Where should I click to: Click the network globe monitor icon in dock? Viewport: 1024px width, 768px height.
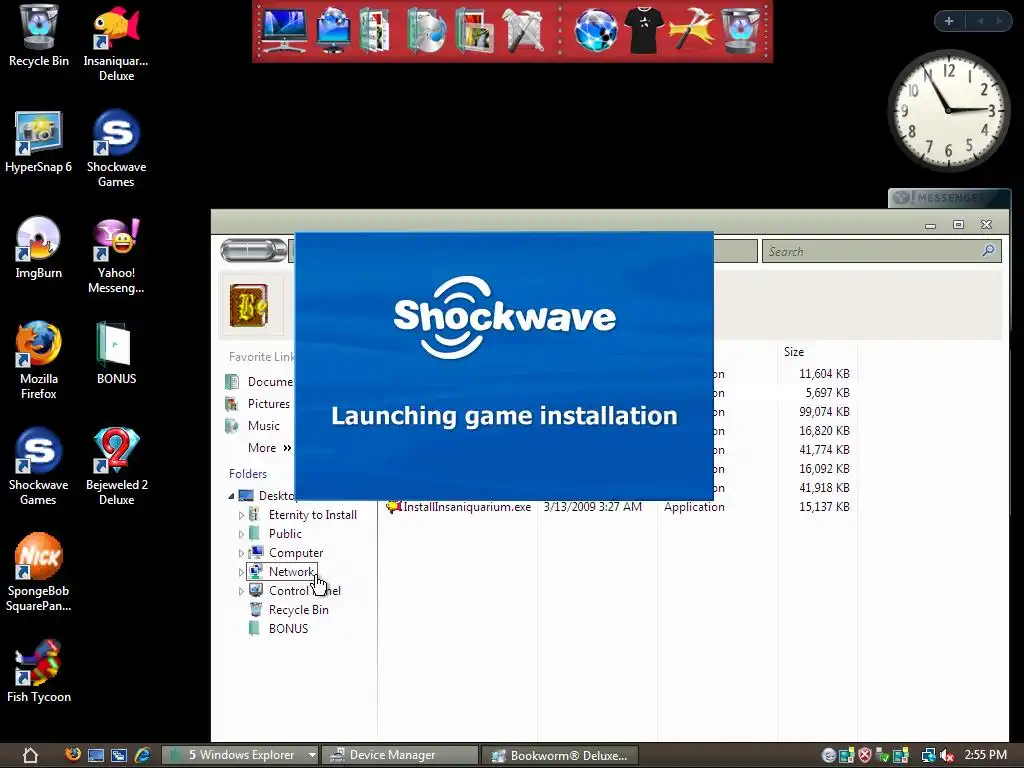pos(333,31)
